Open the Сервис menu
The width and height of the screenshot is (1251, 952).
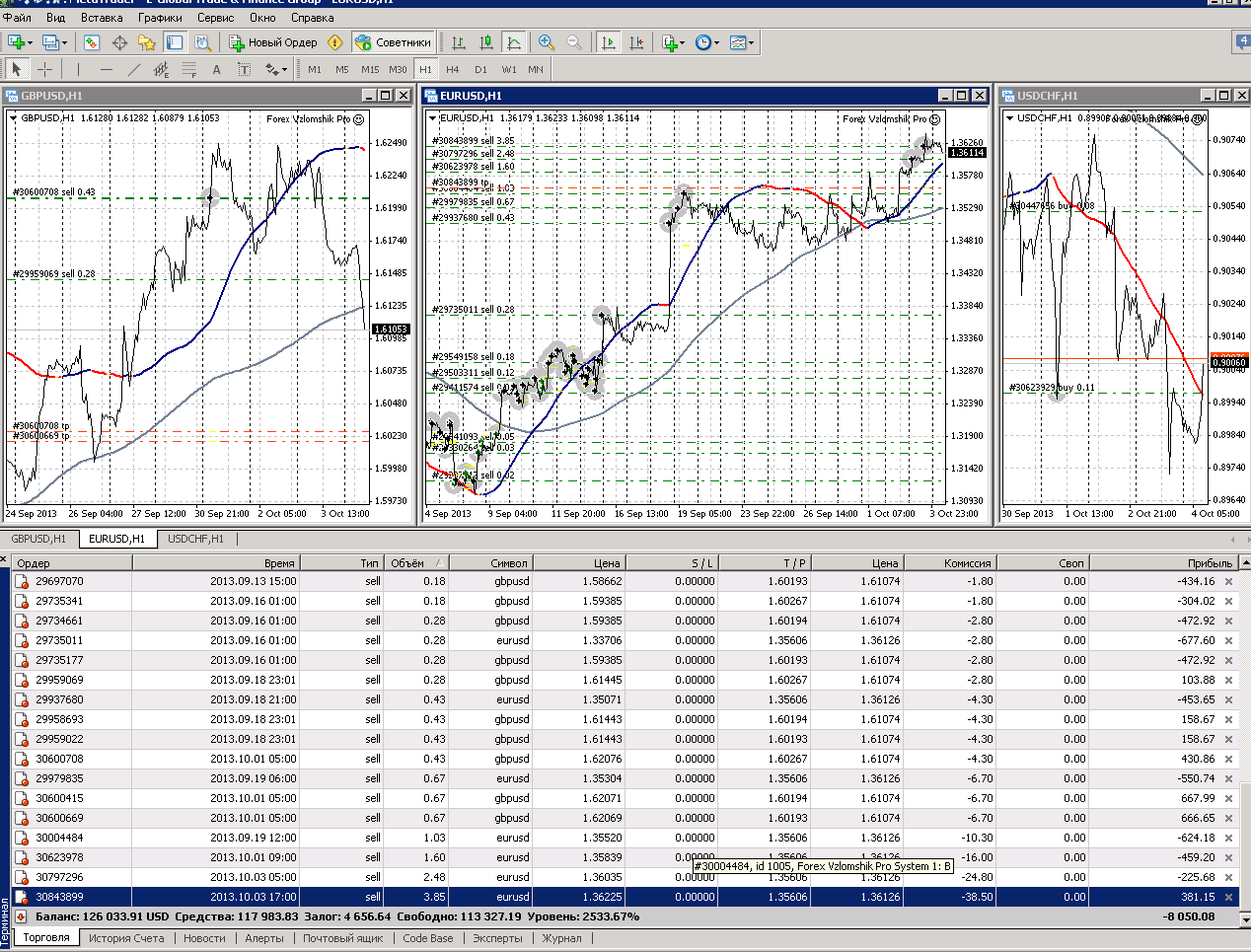[x=215, y=17]
